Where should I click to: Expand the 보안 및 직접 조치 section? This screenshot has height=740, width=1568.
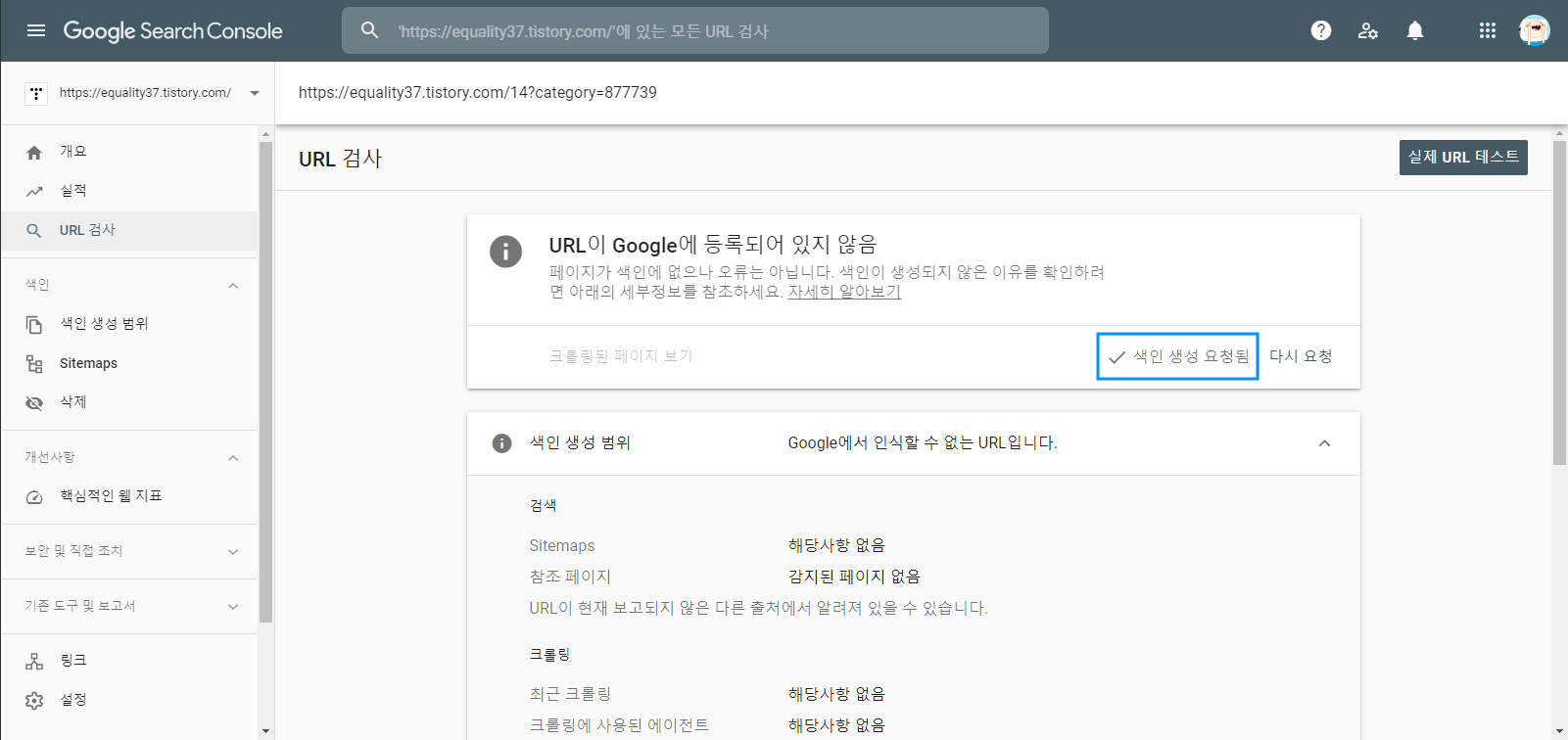coord(233,551)
